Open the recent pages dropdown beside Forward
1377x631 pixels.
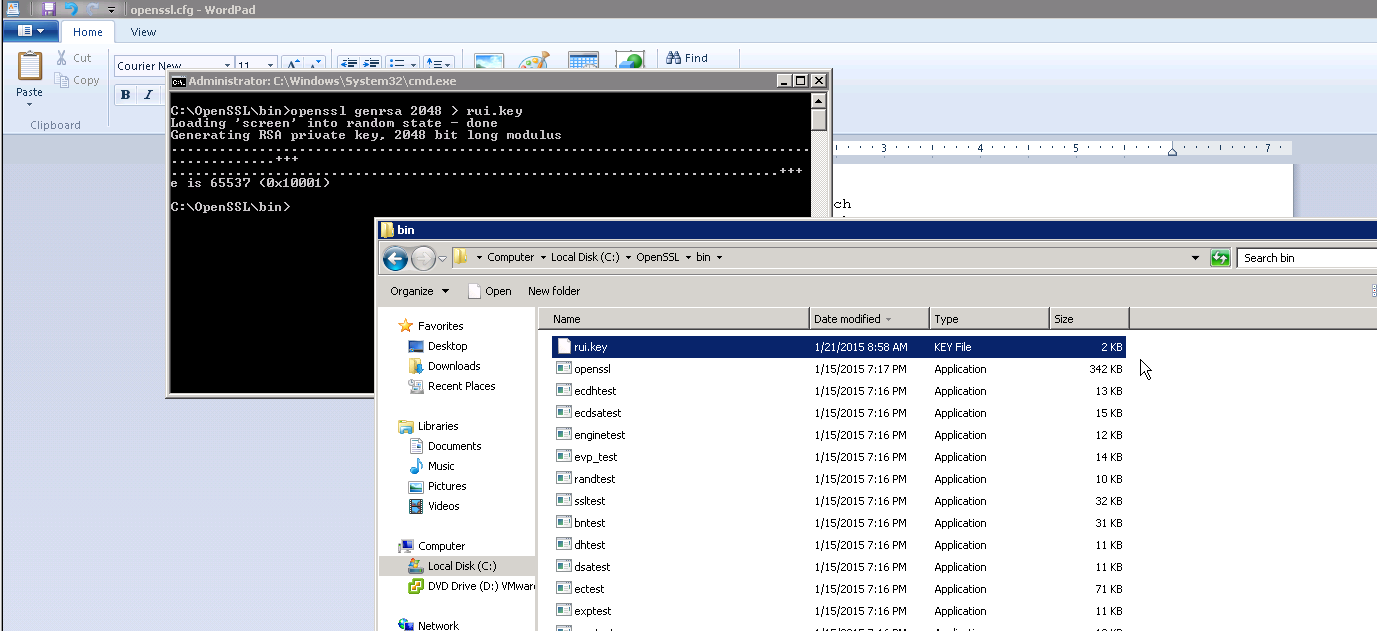[443, 259]
